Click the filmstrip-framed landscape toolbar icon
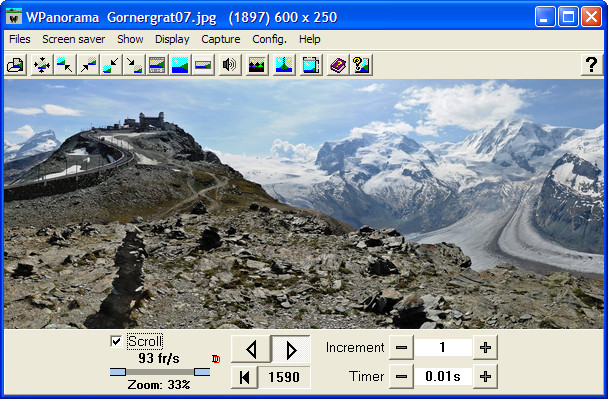The width and height of the screenshot is (608, 399). pos(157,65)
